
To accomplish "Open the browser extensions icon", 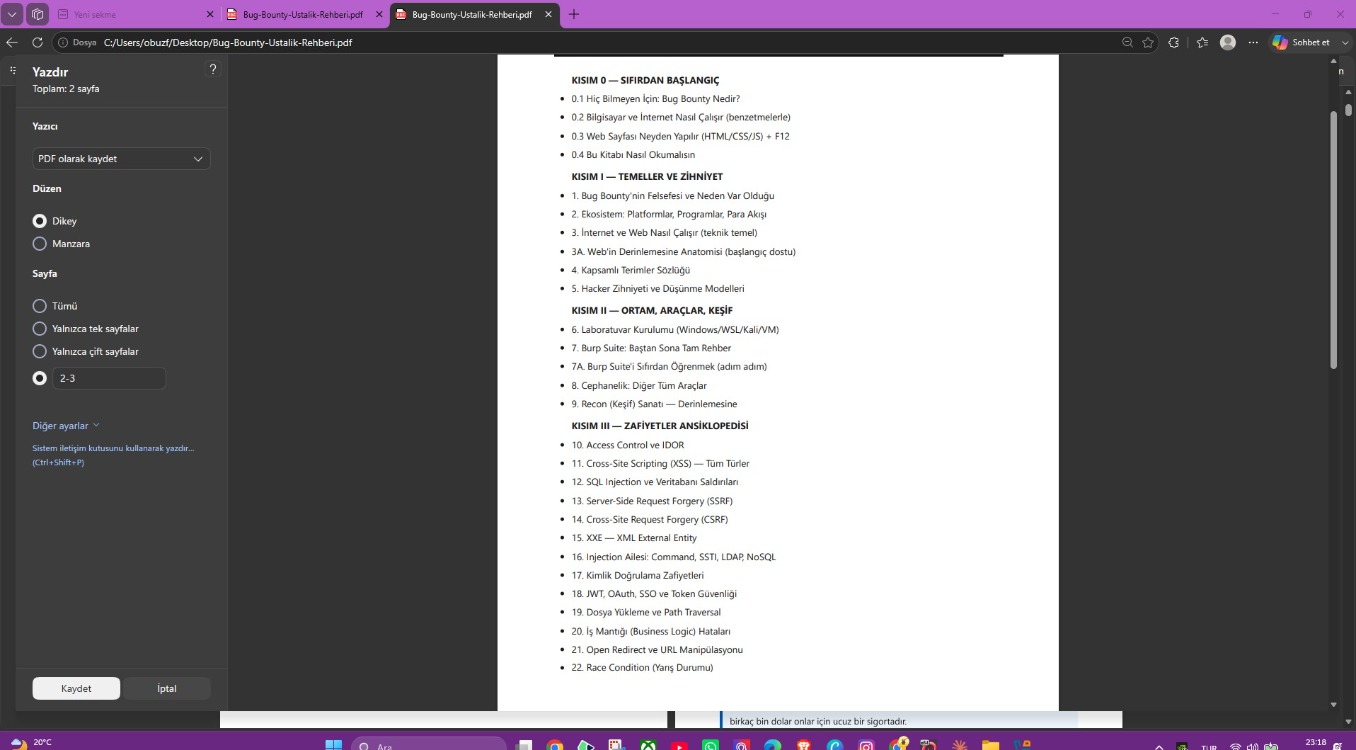I will (x=1174, y=43).
